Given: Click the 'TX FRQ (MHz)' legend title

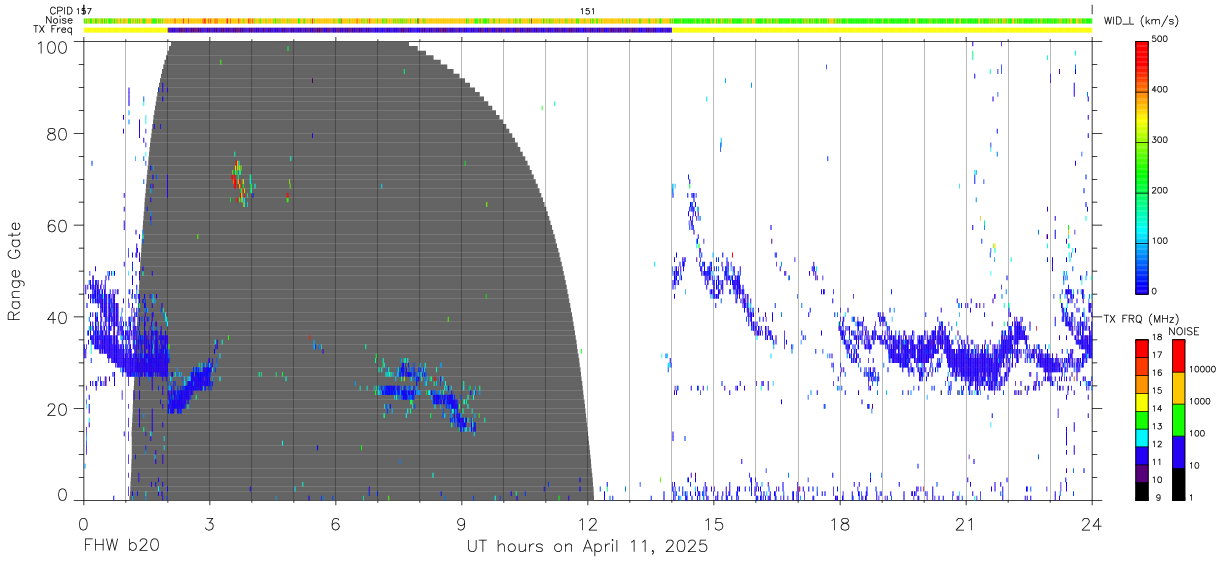Looking at the screenshot, I should (x=1139, y=318).
